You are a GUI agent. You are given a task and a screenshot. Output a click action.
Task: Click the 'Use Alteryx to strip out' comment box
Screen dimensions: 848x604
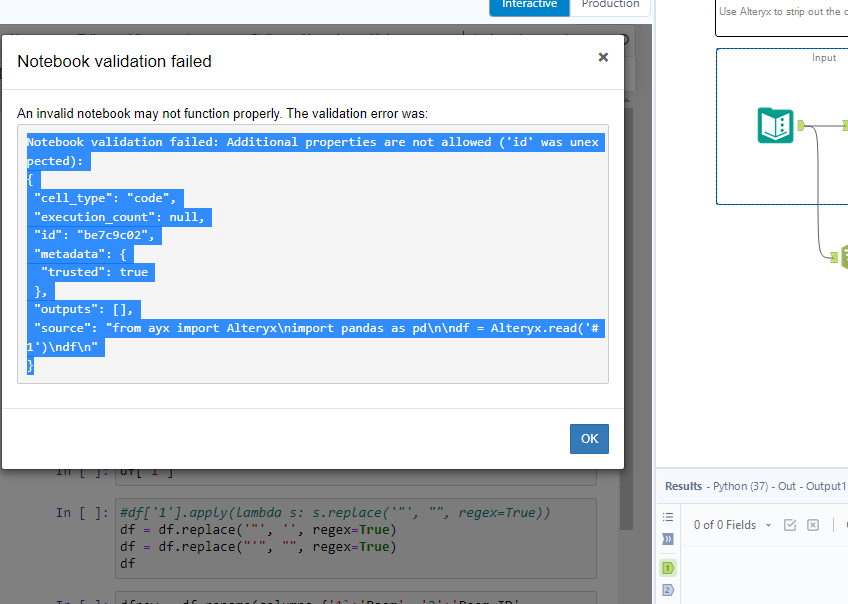pos(782,17)
